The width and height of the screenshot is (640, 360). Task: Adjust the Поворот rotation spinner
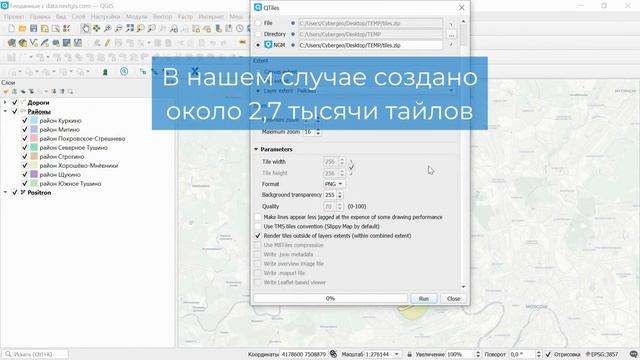(538, 354)
